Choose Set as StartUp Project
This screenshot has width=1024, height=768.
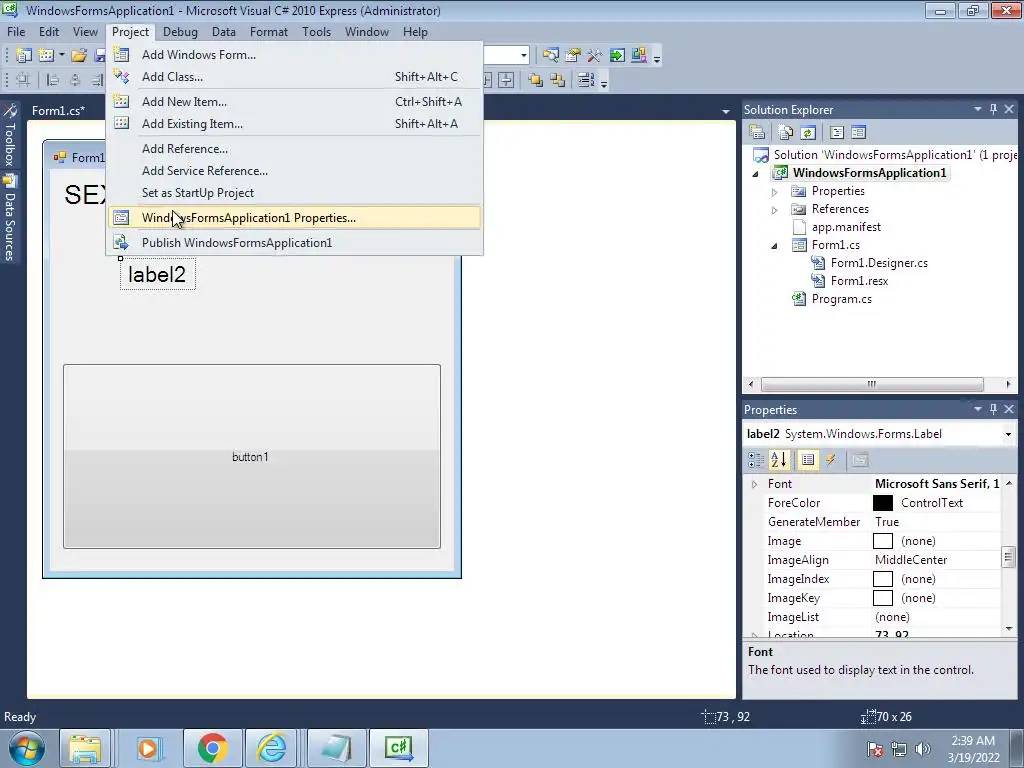coord(295,193)
